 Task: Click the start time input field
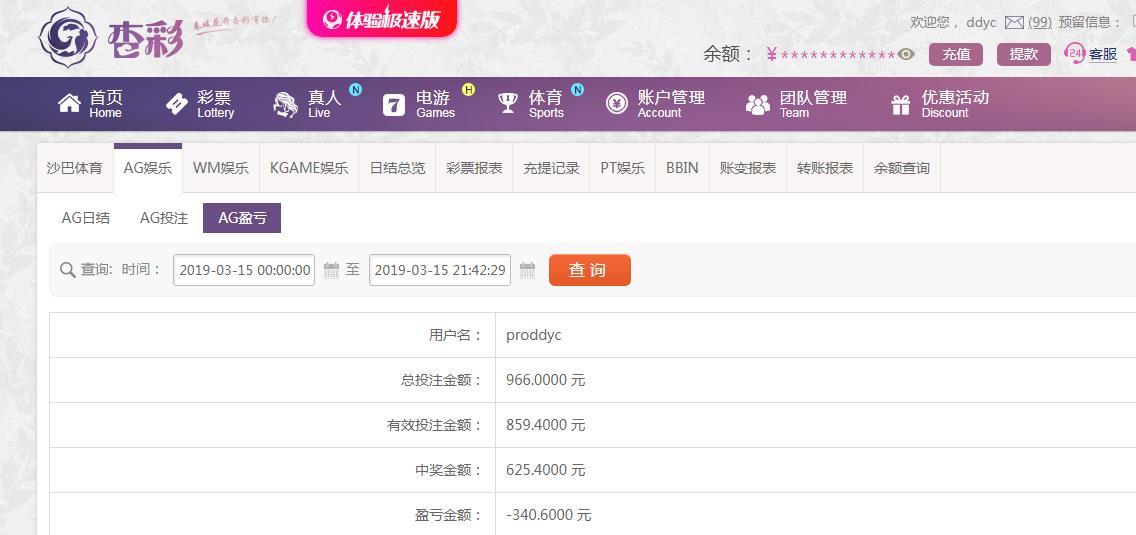(x=244, y=270)
